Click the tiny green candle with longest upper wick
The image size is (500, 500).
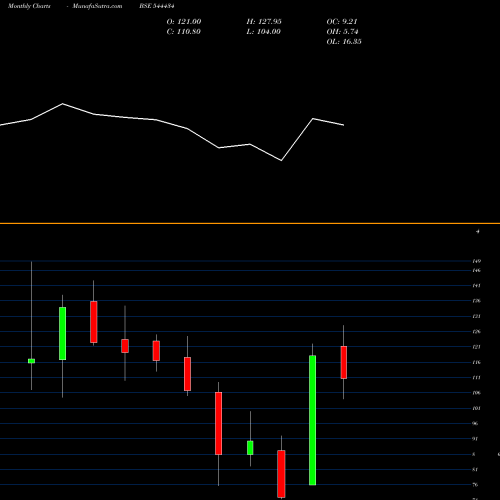click(31, 361)
